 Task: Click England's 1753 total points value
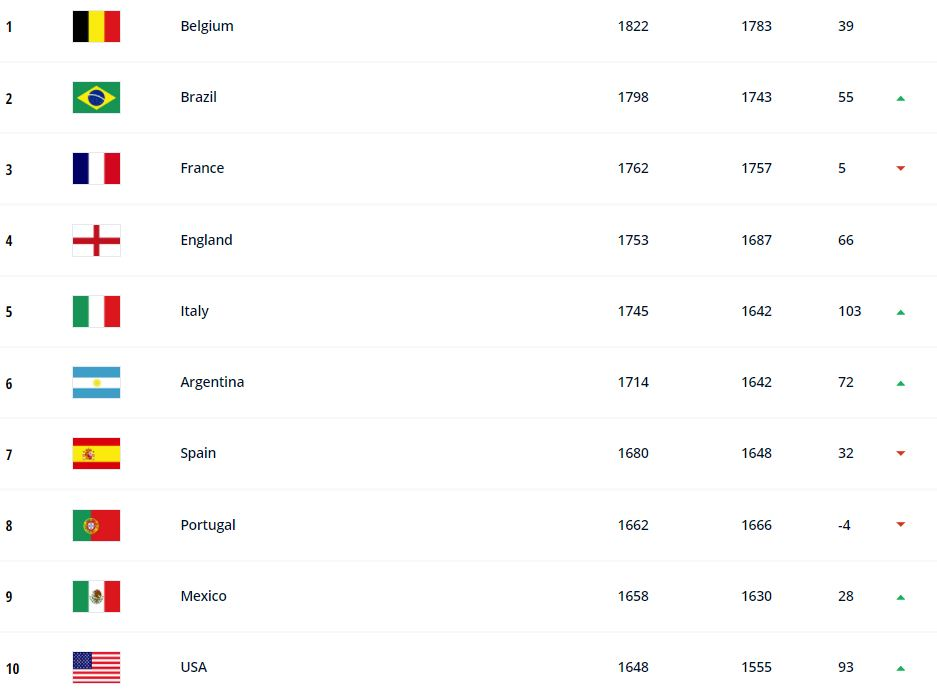click(633, 240)
